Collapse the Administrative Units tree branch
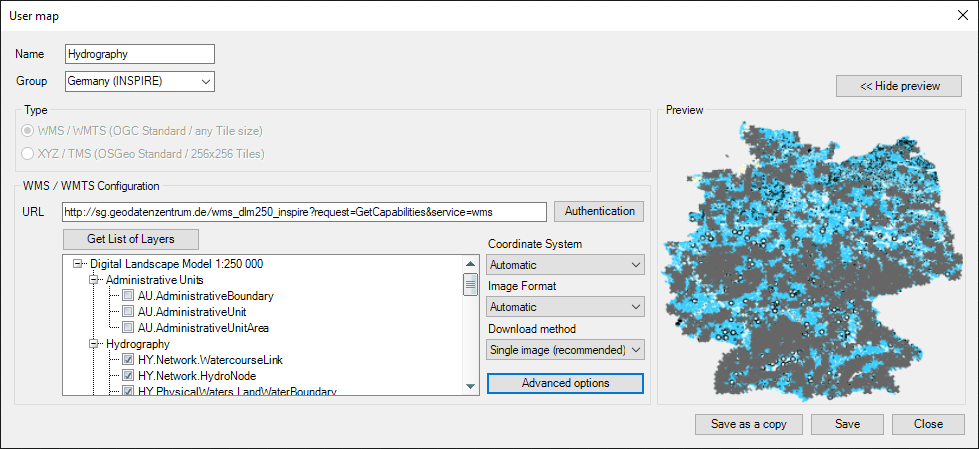Viewport: 979px width, 449px height. 95,280
